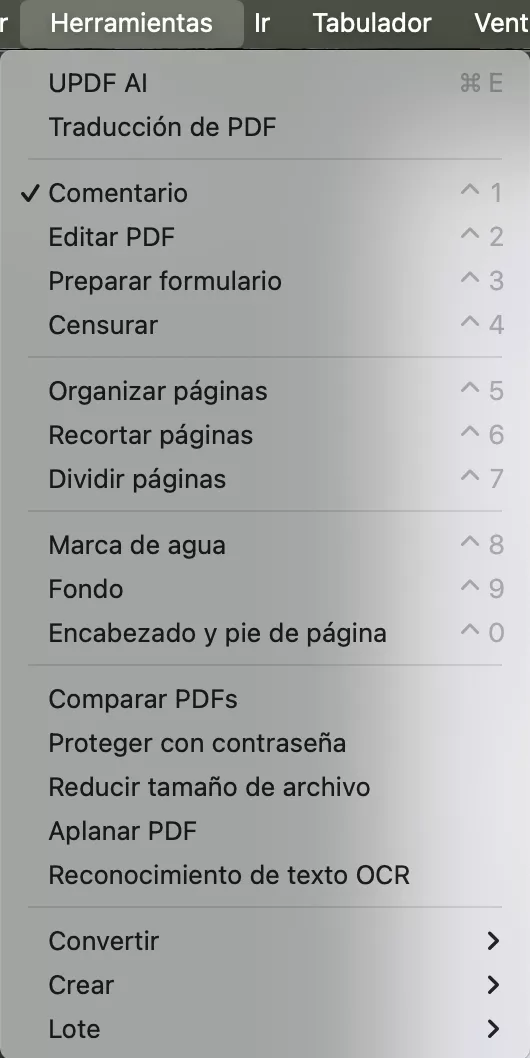Expand the Crear submenu arrow
This screenshot has height=1058, width=530.
[493, 985]
